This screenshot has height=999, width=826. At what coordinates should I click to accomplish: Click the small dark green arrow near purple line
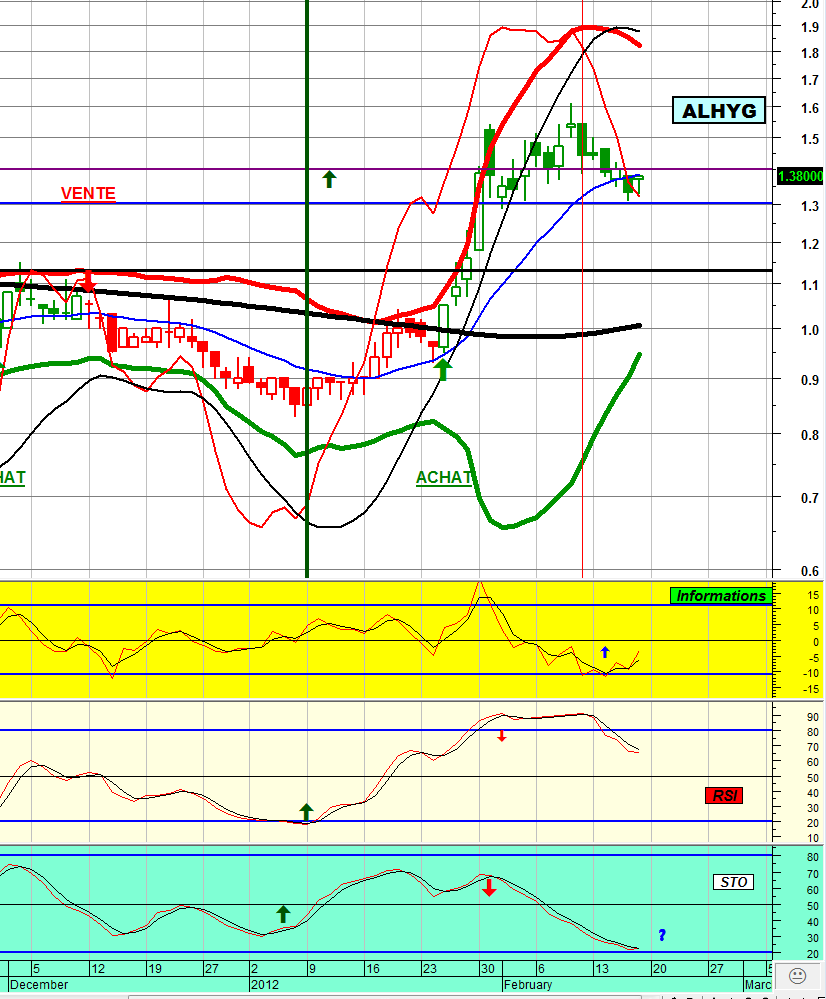[329, 179]
